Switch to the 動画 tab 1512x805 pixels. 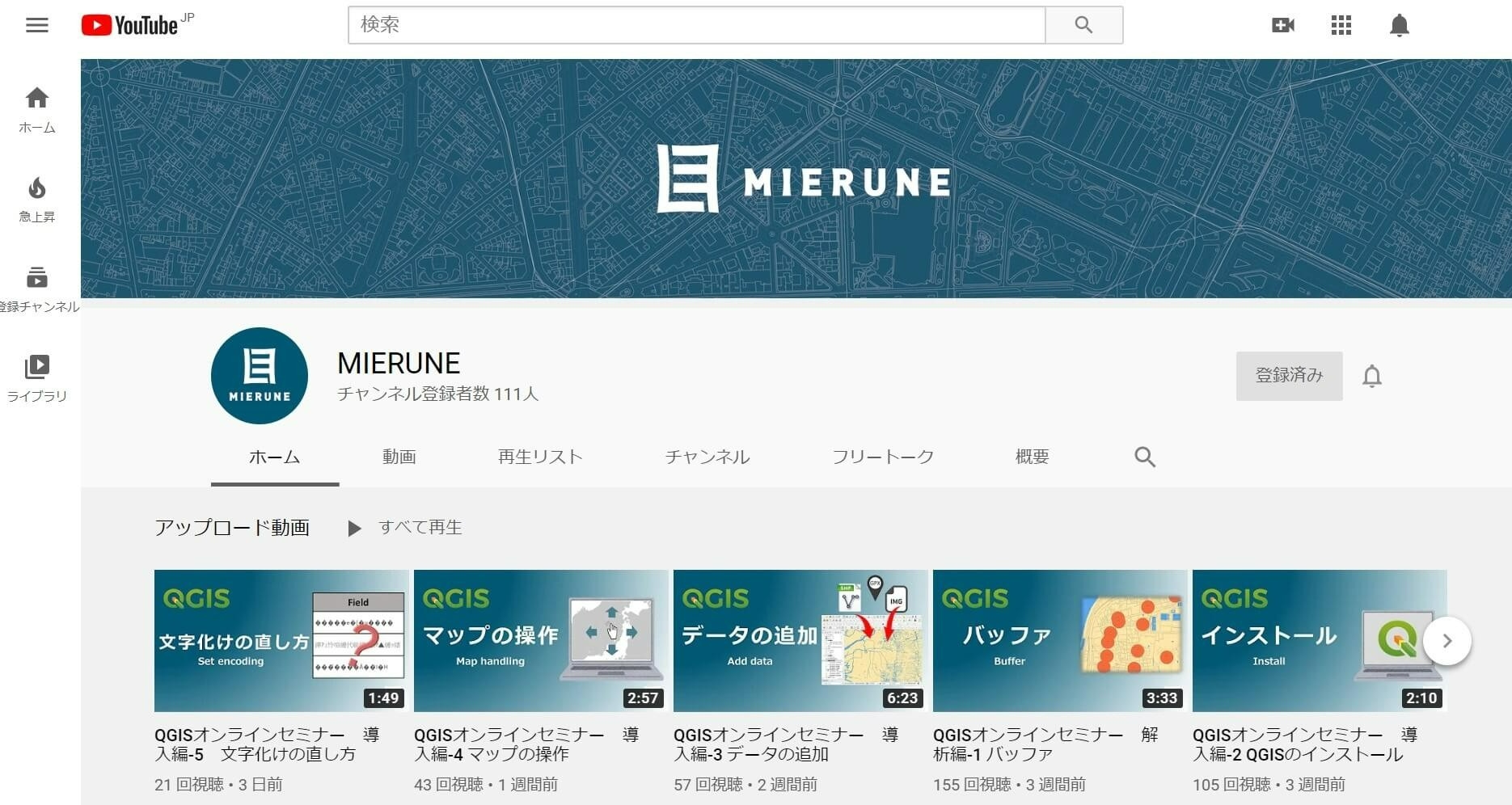(x=399, y=457)
